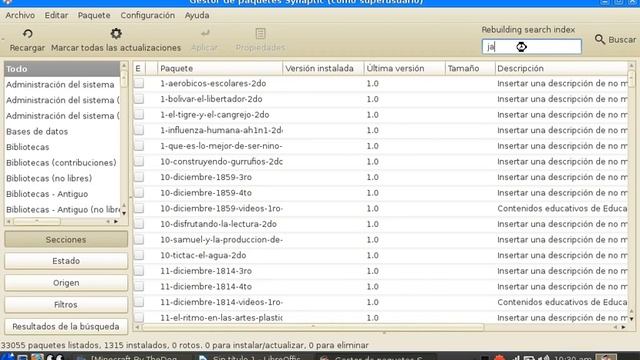
Task: Select the Todo section
Action: [62, 69]
